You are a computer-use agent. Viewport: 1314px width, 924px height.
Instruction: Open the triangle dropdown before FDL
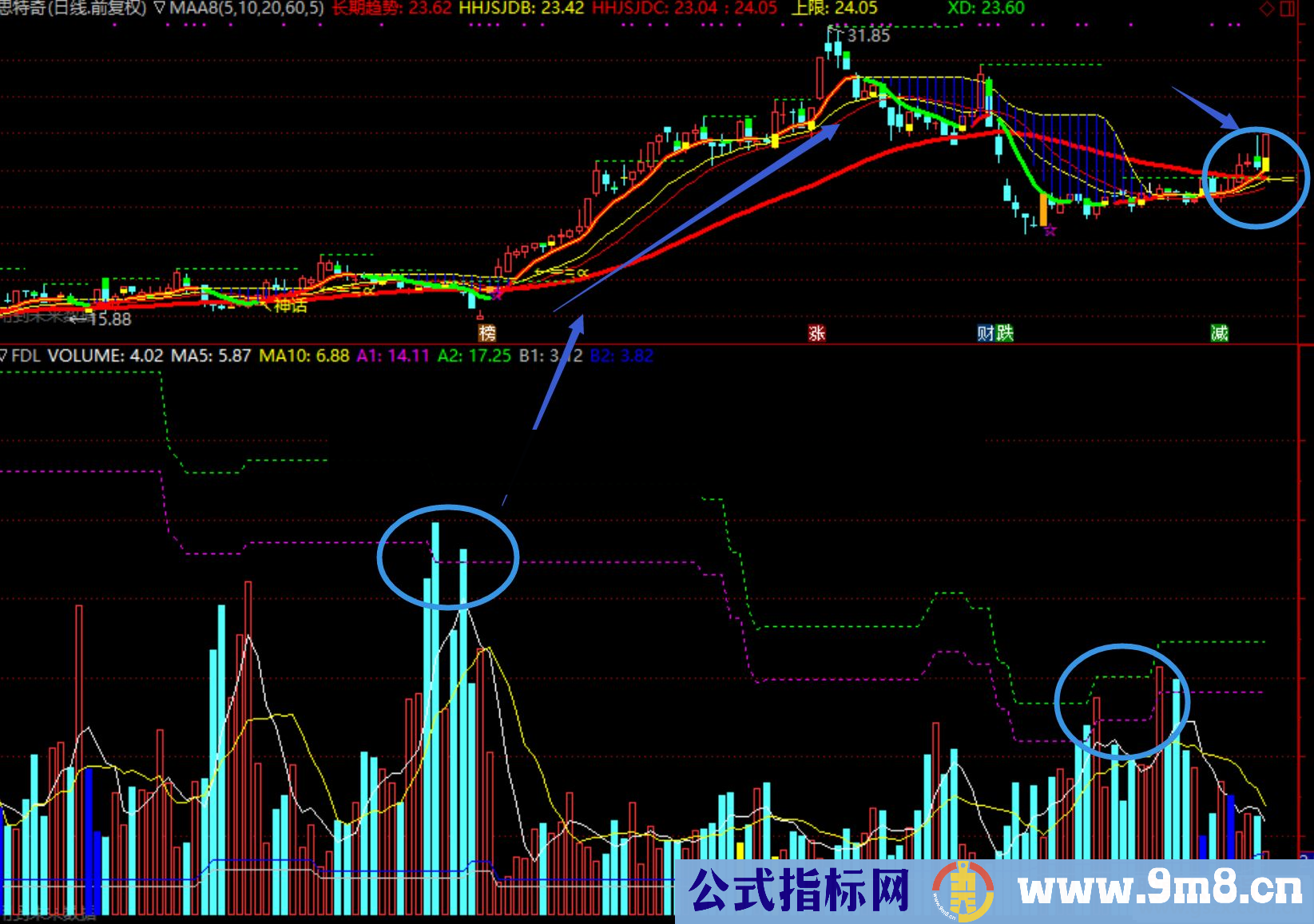pyautogui.click(x=4, y=355)
